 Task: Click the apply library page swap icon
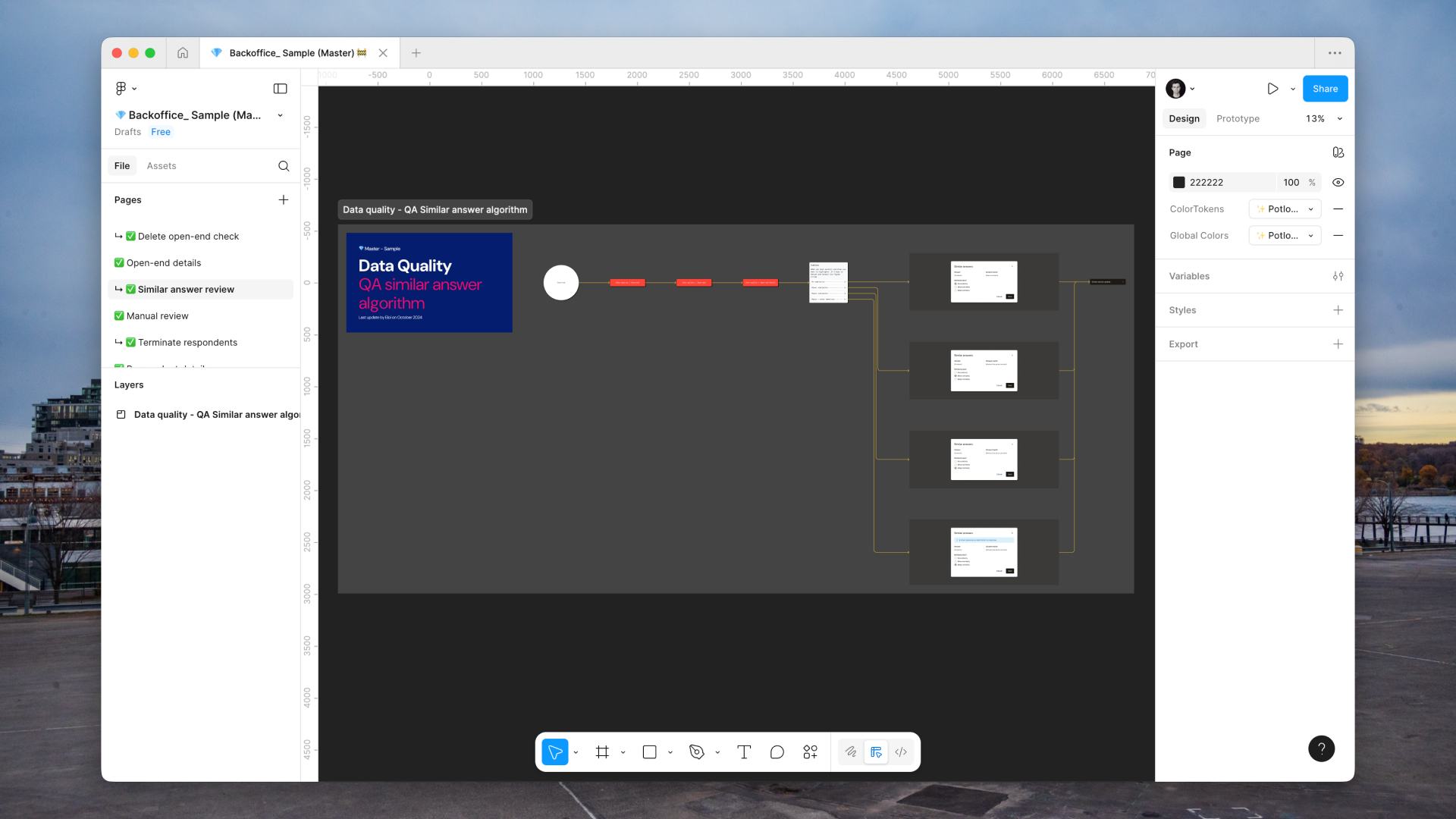pos(1338,152)
